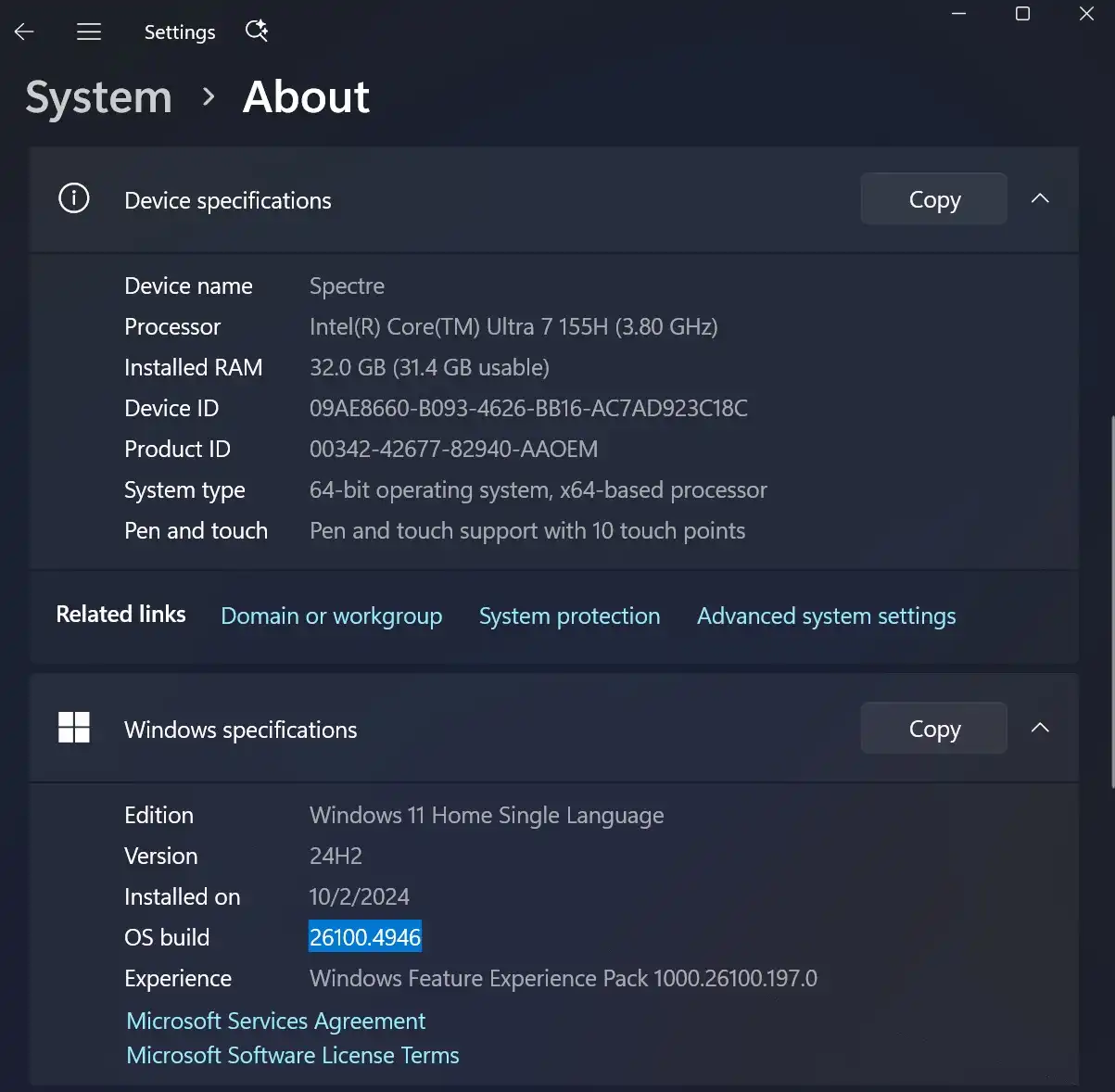Screen dimensions: 1115x1092
Task: Open the hamburger navigation menu
Action: (89, 32)
